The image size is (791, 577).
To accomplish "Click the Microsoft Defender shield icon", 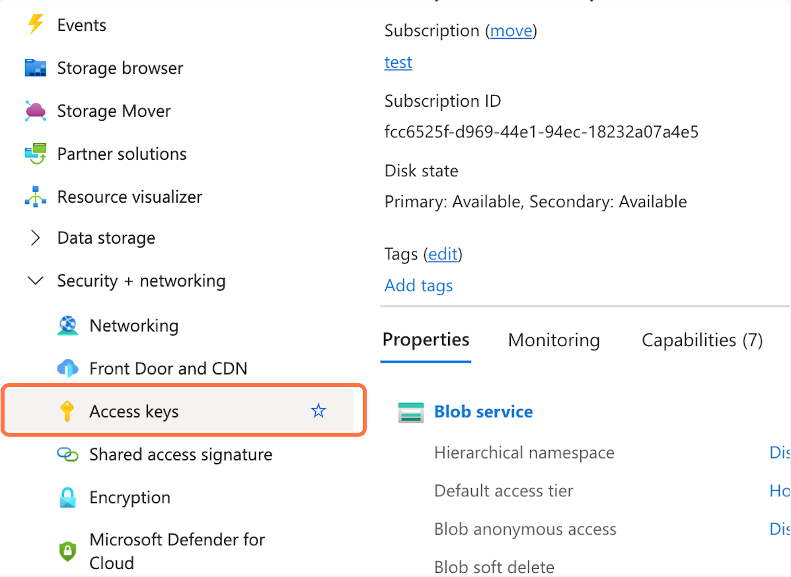I will click(x=68, y=550).
